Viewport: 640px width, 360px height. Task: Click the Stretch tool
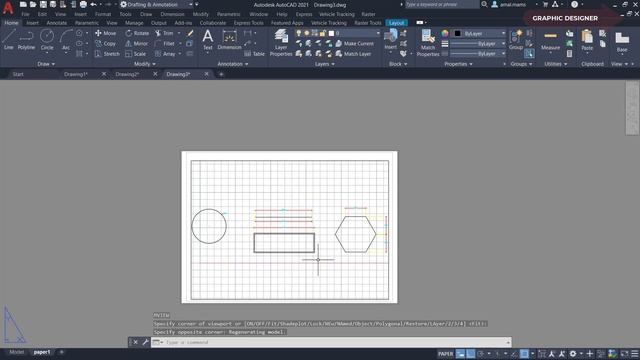pyautogui.click(x=107, y=53)
